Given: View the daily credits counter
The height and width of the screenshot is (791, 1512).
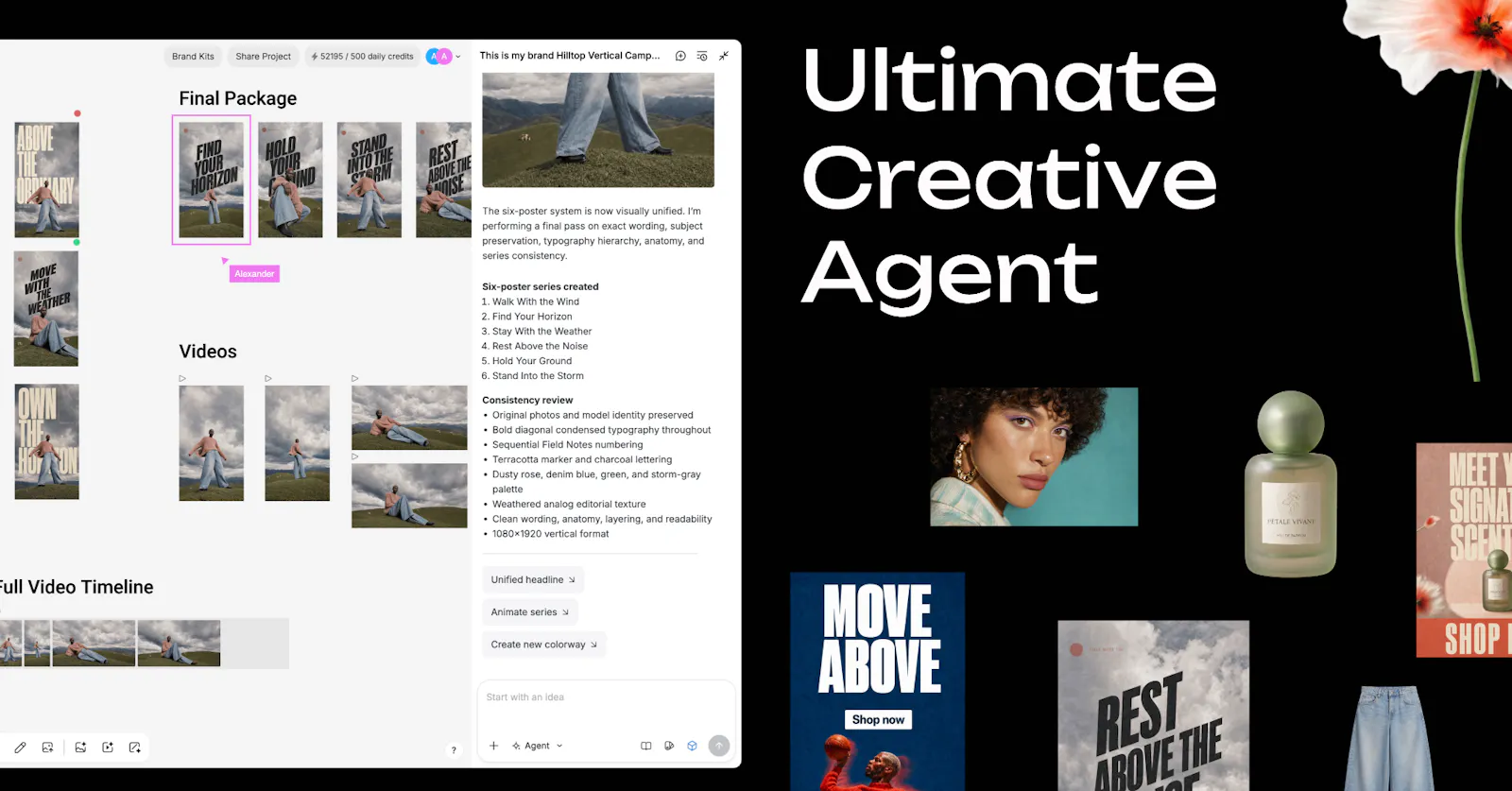Looking at the screenshot, I should [x=362, y=57].
